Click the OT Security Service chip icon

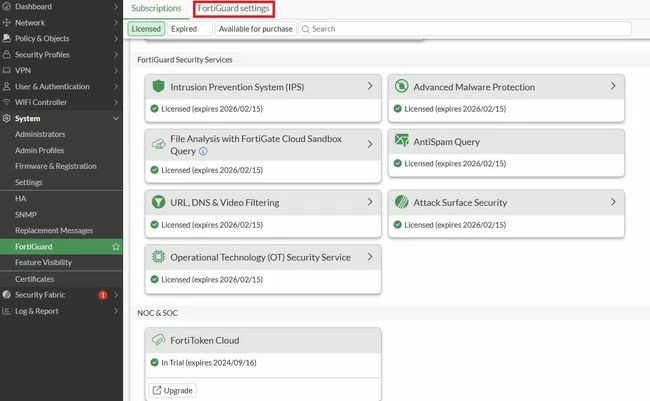click(158, 257)
